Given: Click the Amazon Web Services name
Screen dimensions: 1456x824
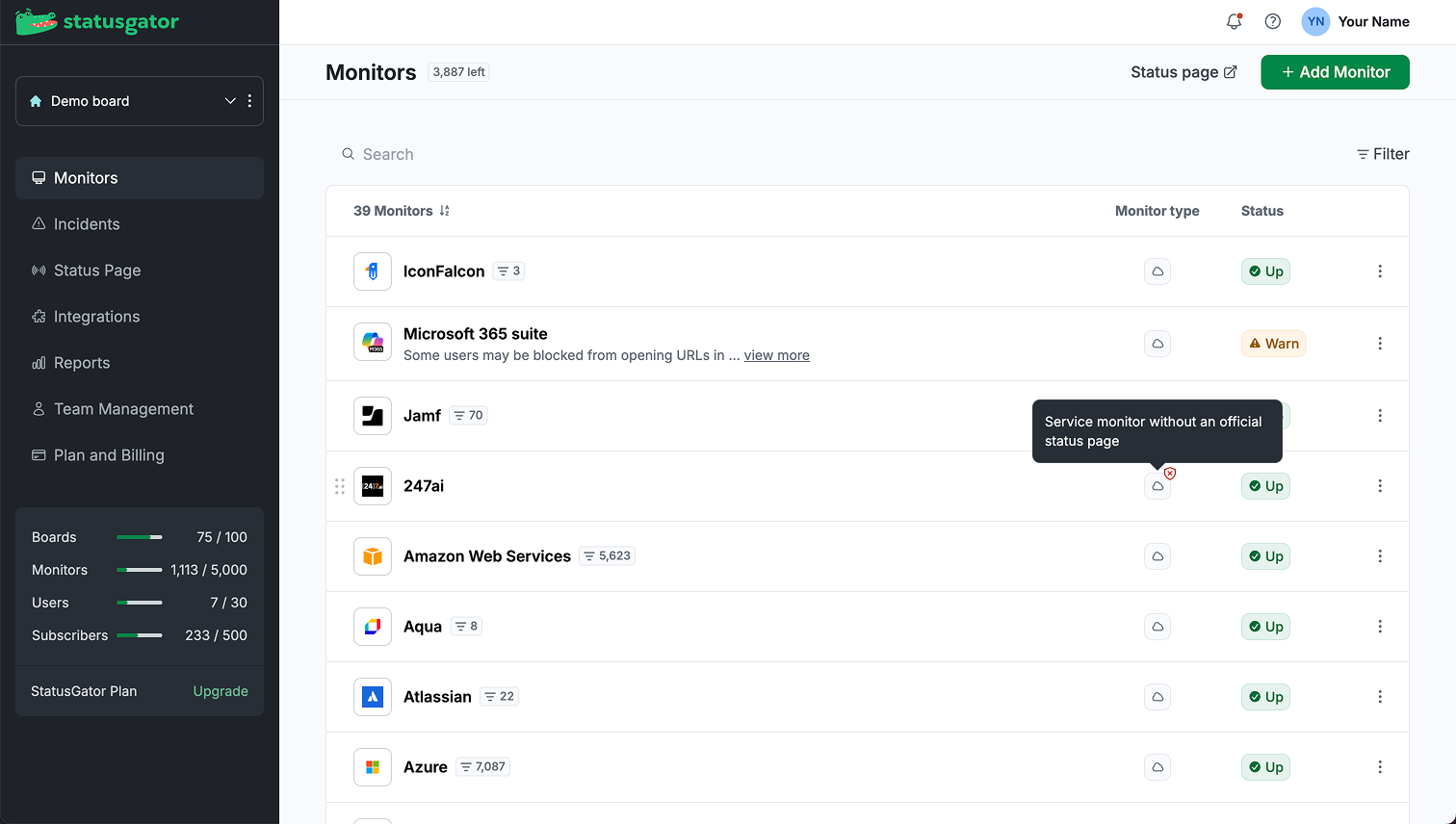Looking at the screenshot, I should [487, 556].
